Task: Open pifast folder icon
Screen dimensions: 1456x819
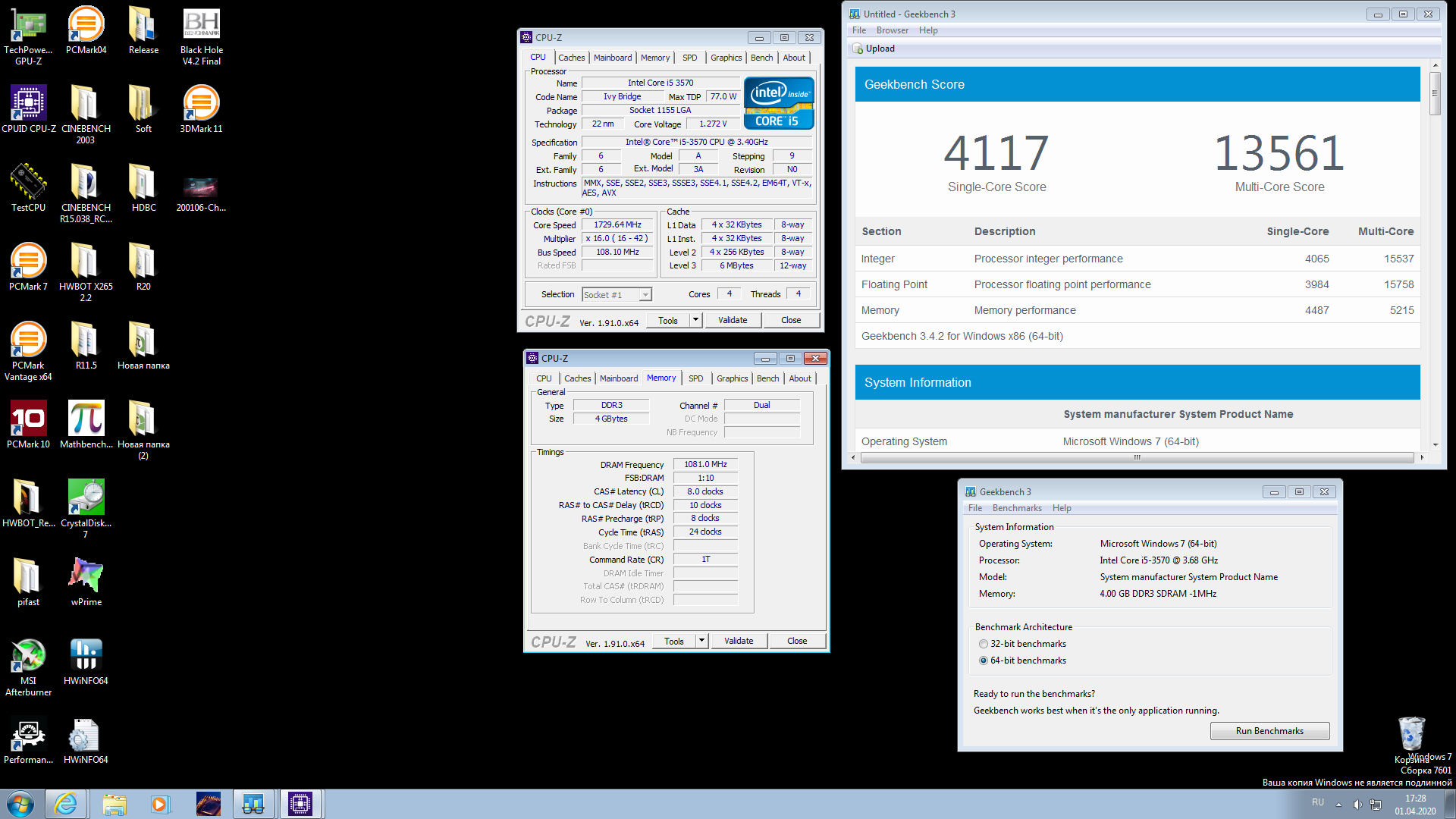Action: click(x=28, y=582)
